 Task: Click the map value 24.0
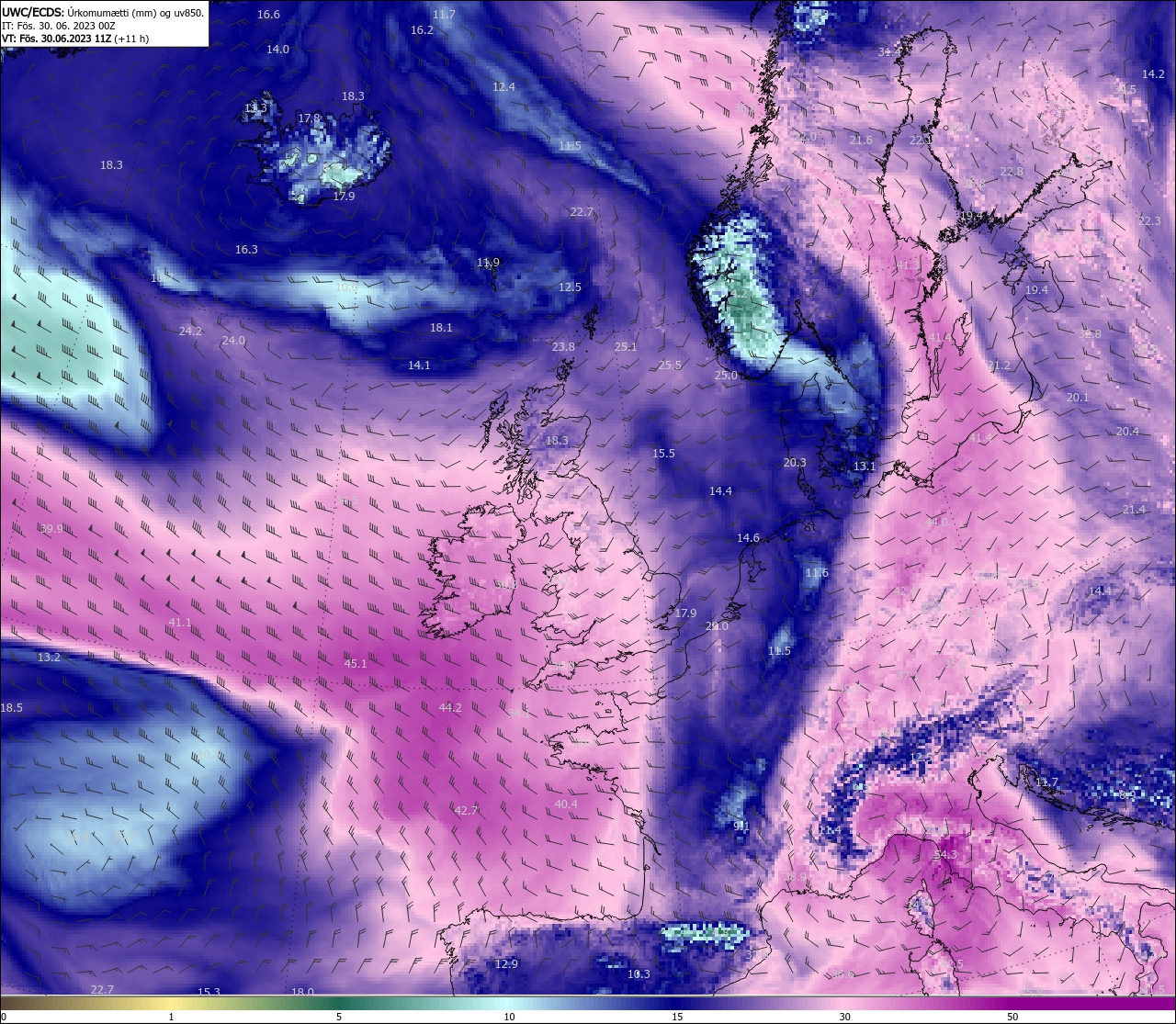tap(233, 341)
